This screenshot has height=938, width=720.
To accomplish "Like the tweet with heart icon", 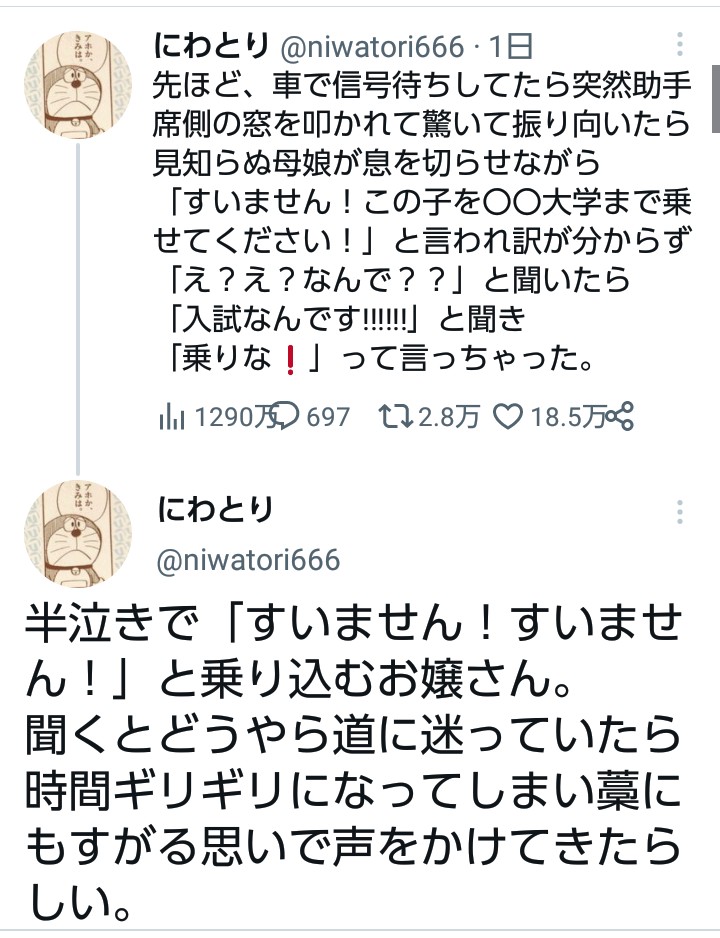I will pos(508,416).
